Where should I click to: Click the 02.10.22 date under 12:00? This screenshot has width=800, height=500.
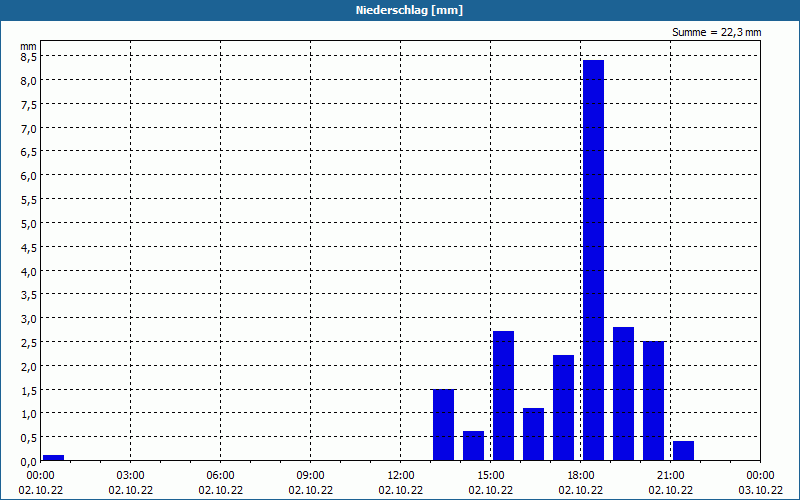point(401,490)
